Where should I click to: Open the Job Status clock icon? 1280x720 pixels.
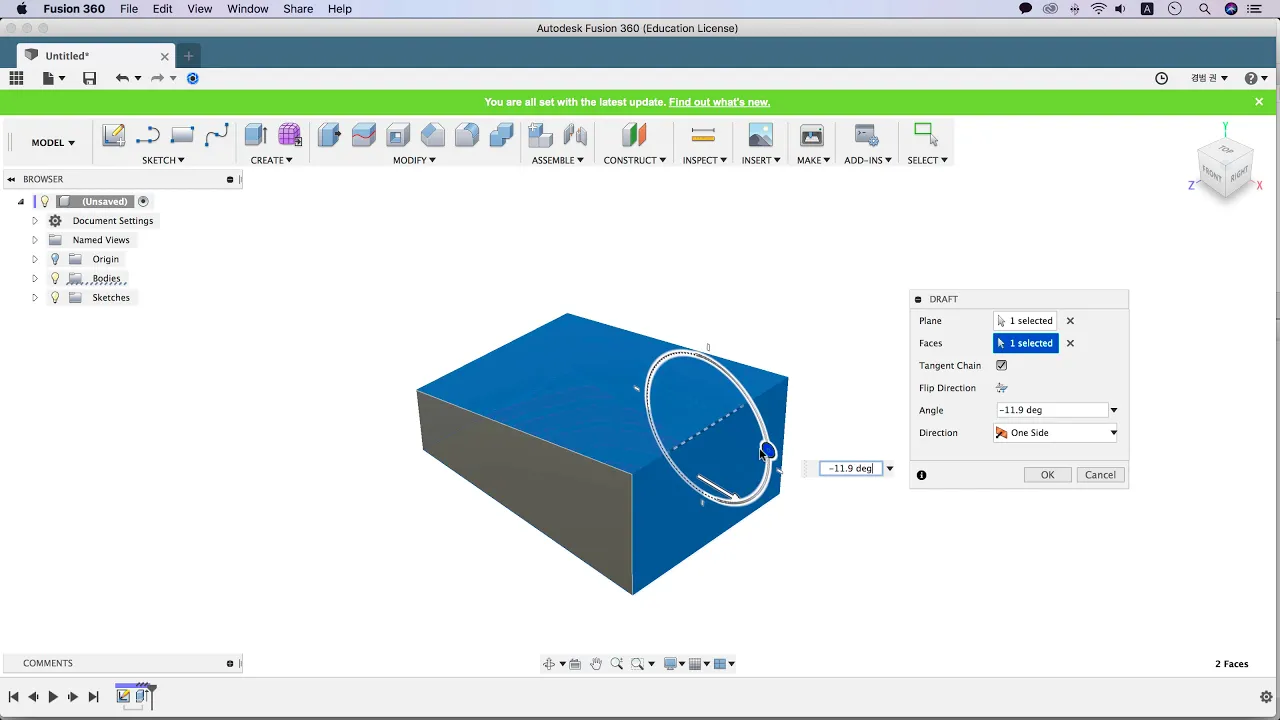[1161, 78]
